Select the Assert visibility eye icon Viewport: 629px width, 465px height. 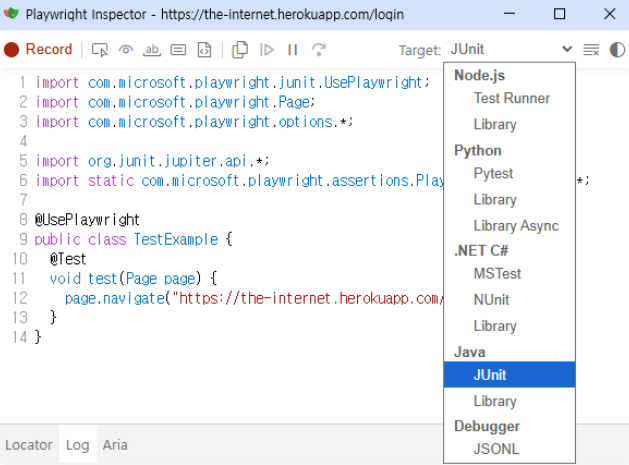[x=126, y=50]
